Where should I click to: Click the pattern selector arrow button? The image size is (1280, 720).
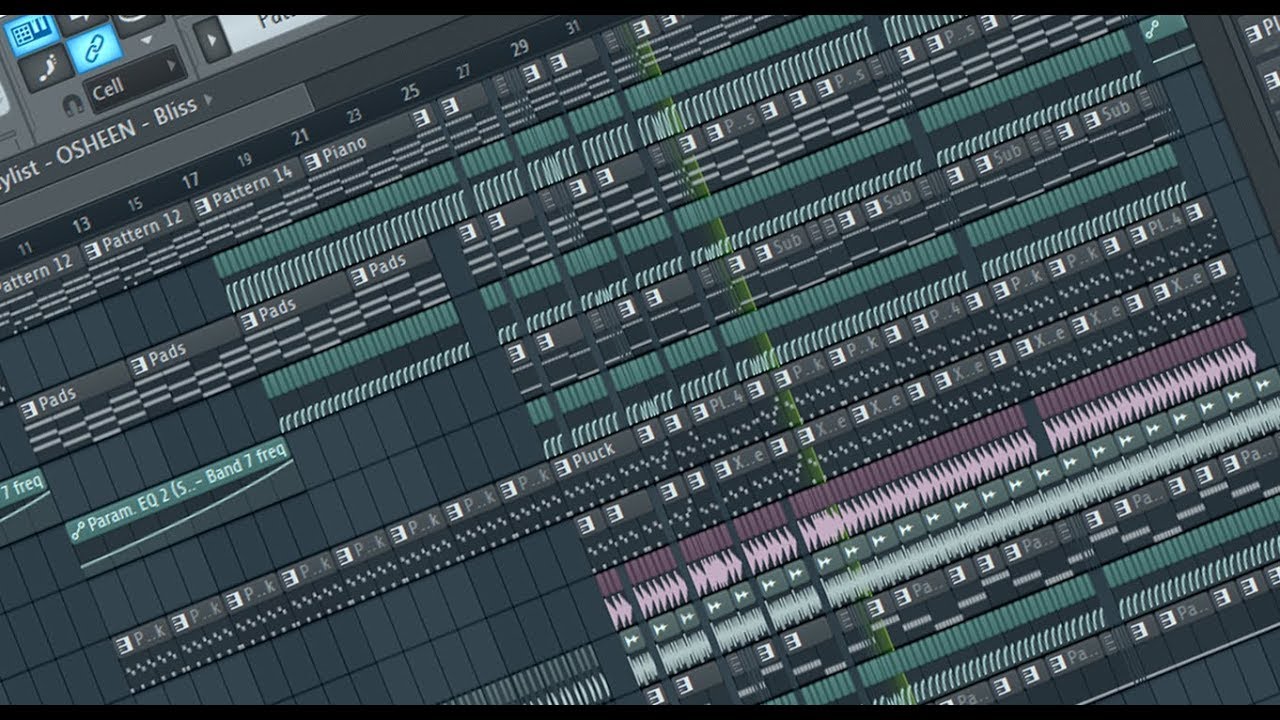210,41
